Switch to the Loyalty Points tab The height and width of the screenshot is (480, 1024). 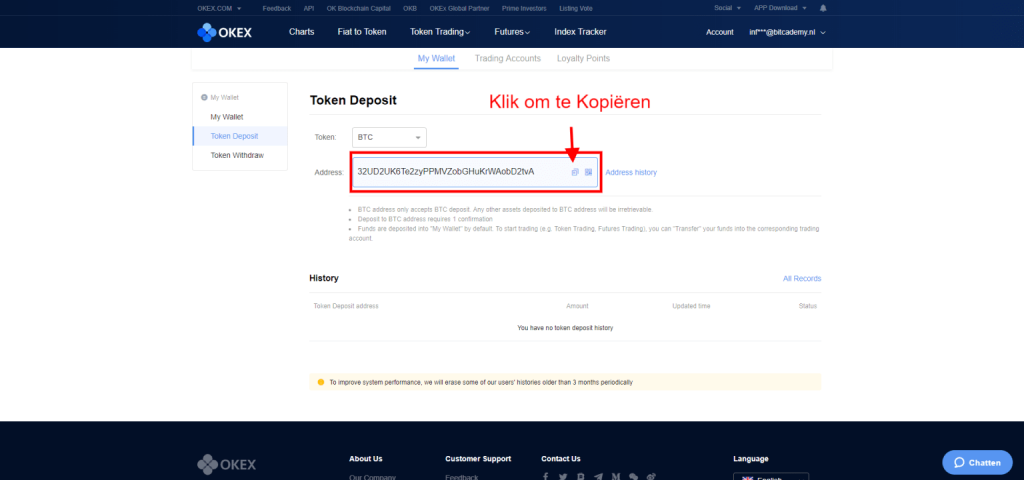(x=583, y=58)
